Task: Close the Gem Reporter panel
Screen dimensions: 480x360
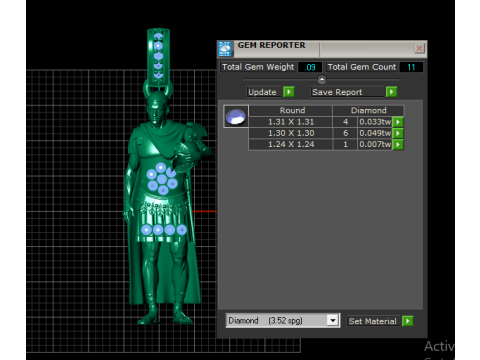Action: pos(419,48)
